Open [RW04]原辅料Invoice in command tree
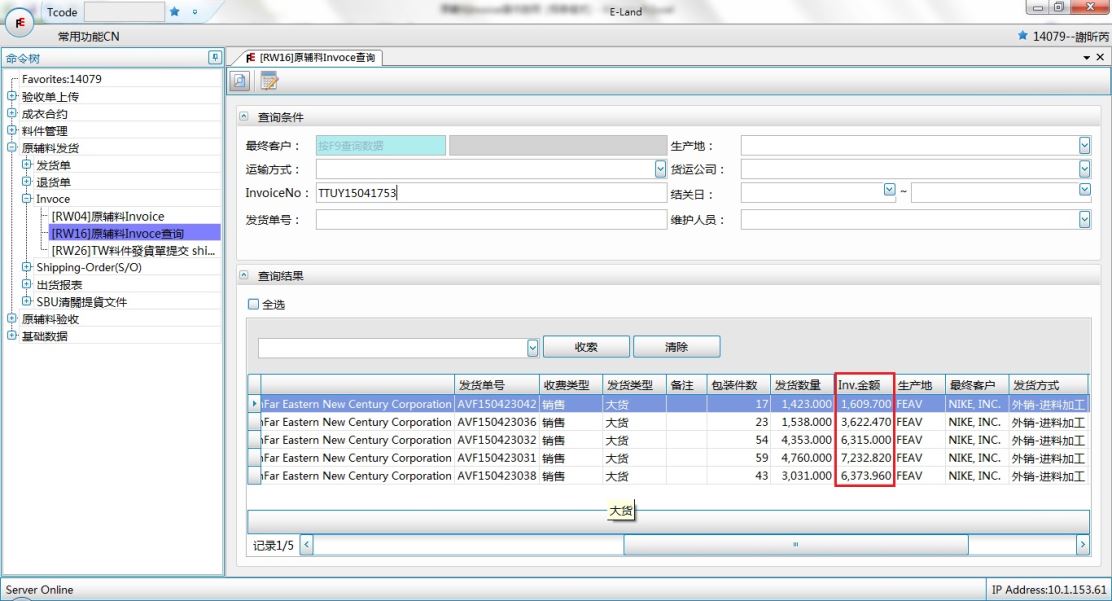 pos(108,216)
